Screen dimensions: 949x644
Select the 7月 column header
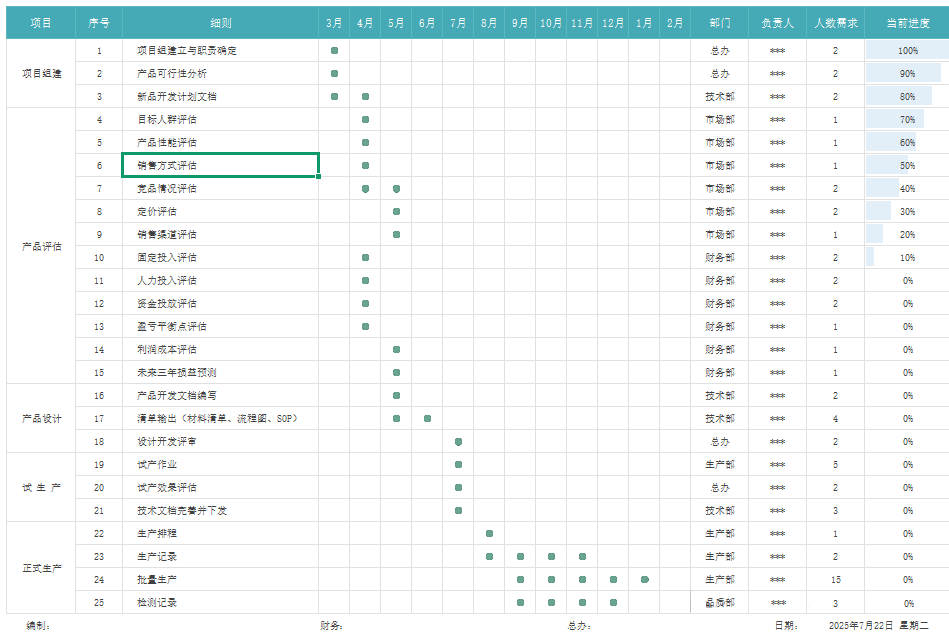tap(458, 23)
